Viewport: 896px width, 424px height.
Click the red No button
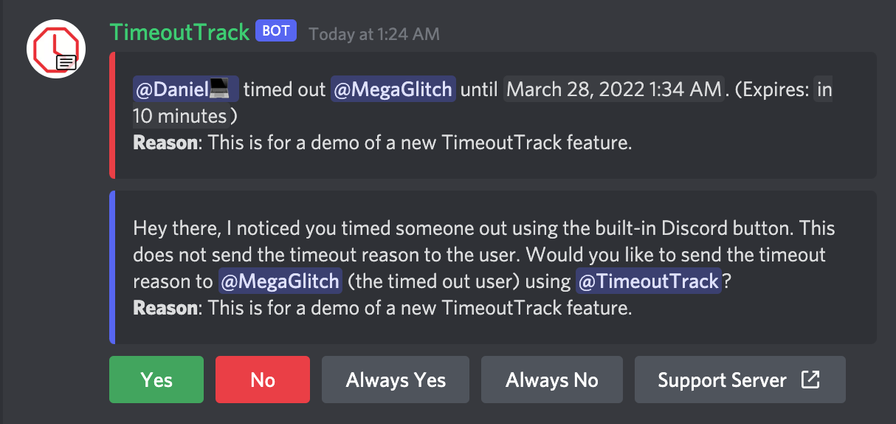[x=262, y=380]
